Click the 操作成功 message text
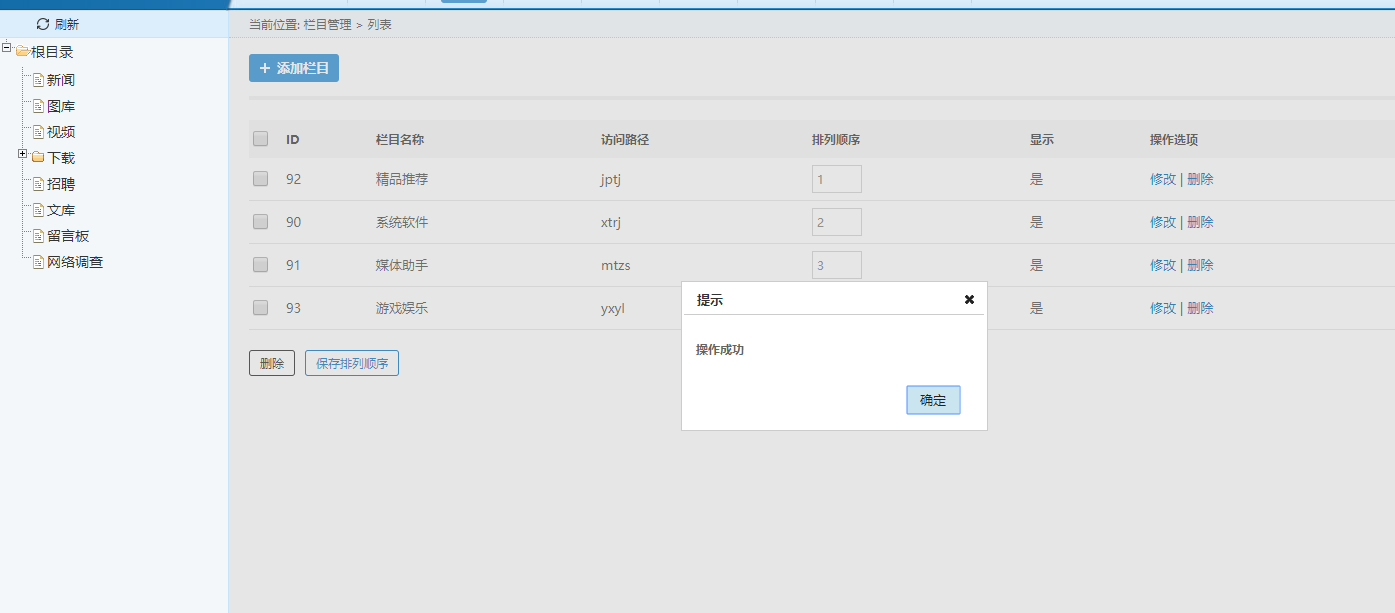The width and height of the screenshot is (1395, 613). 720,350
